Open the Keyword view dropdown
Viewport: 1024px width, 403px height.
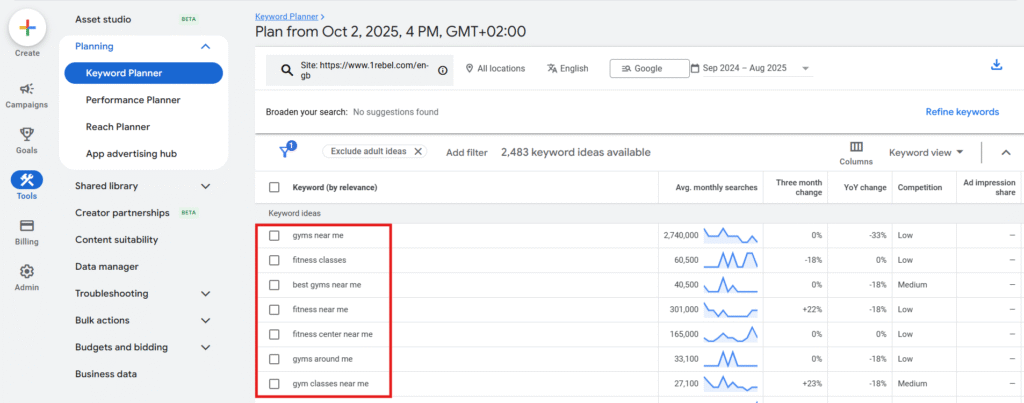pyautogui.click(x=926, y=153)
